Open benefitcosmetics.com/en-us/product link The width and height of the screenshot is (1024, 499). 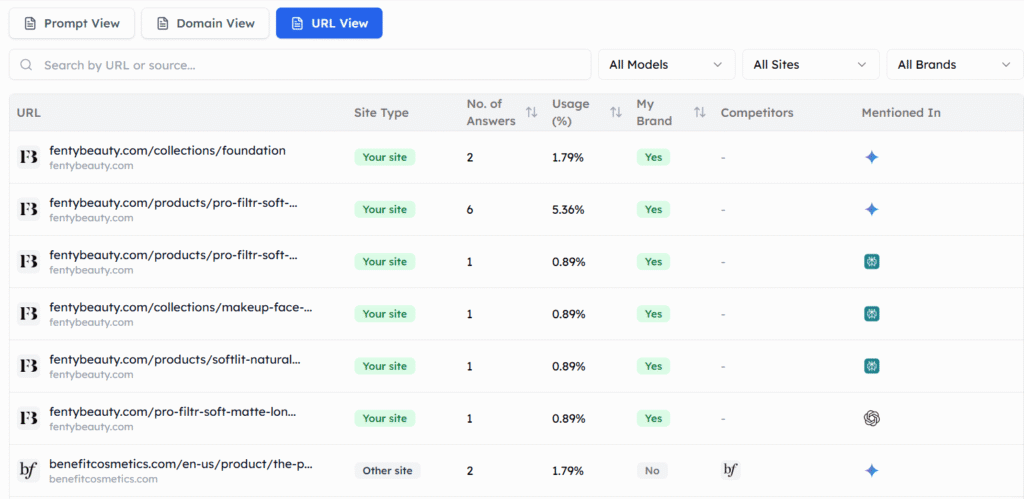[181, 464]
